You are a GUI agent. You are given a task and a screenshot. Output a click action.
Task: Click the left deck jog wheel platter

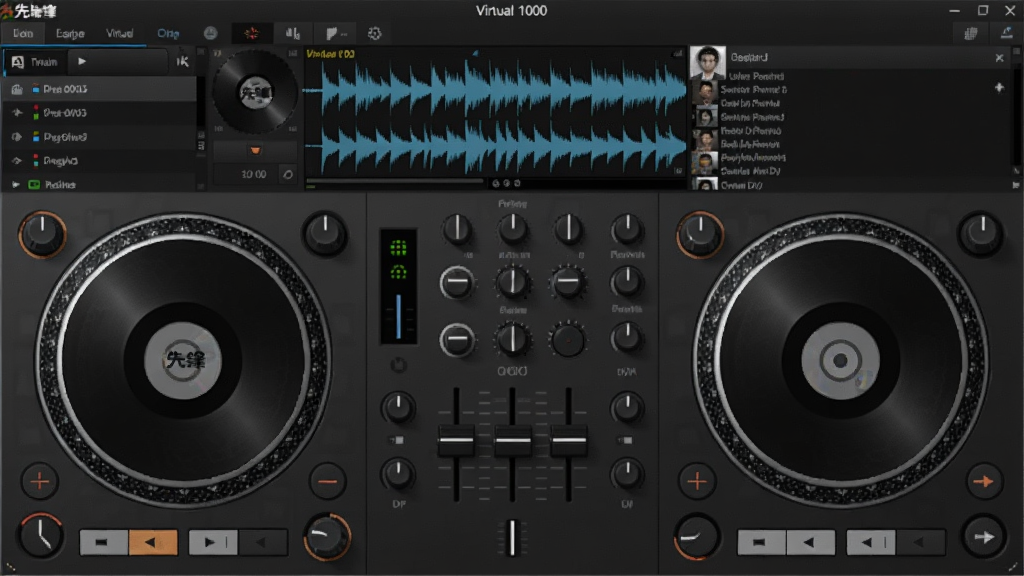click(184, 360)
